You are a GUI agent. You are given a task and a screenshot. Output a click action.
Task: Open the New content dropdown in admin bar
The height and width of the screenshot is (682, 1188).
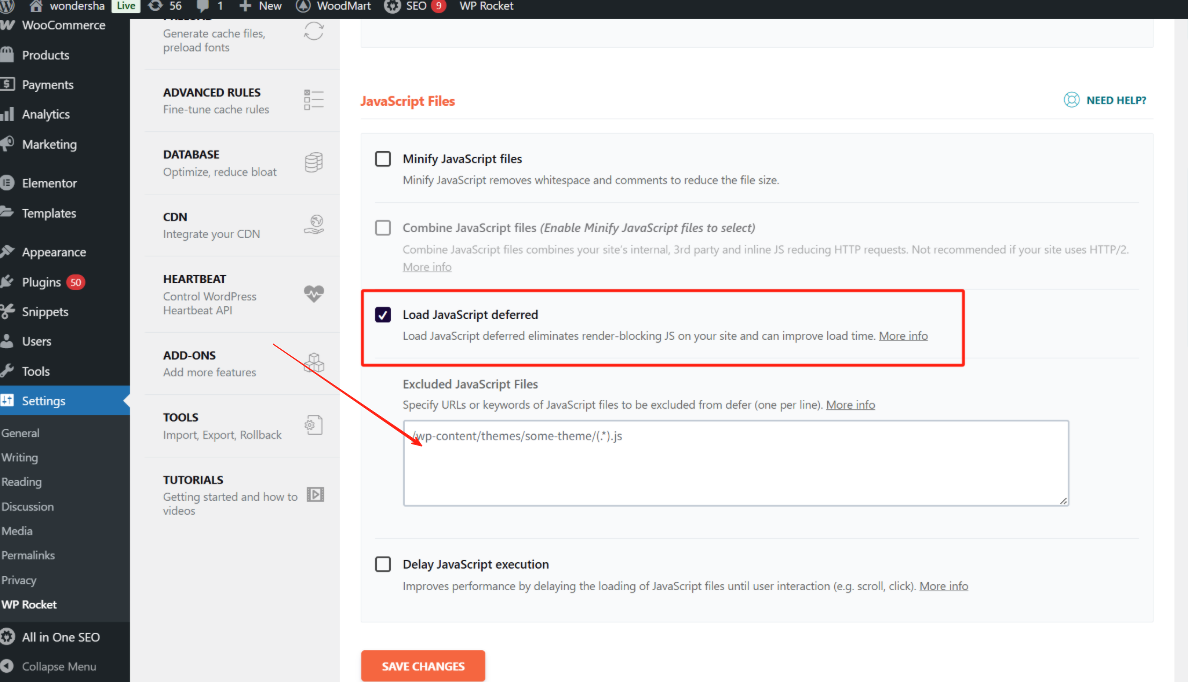(260, 6)
